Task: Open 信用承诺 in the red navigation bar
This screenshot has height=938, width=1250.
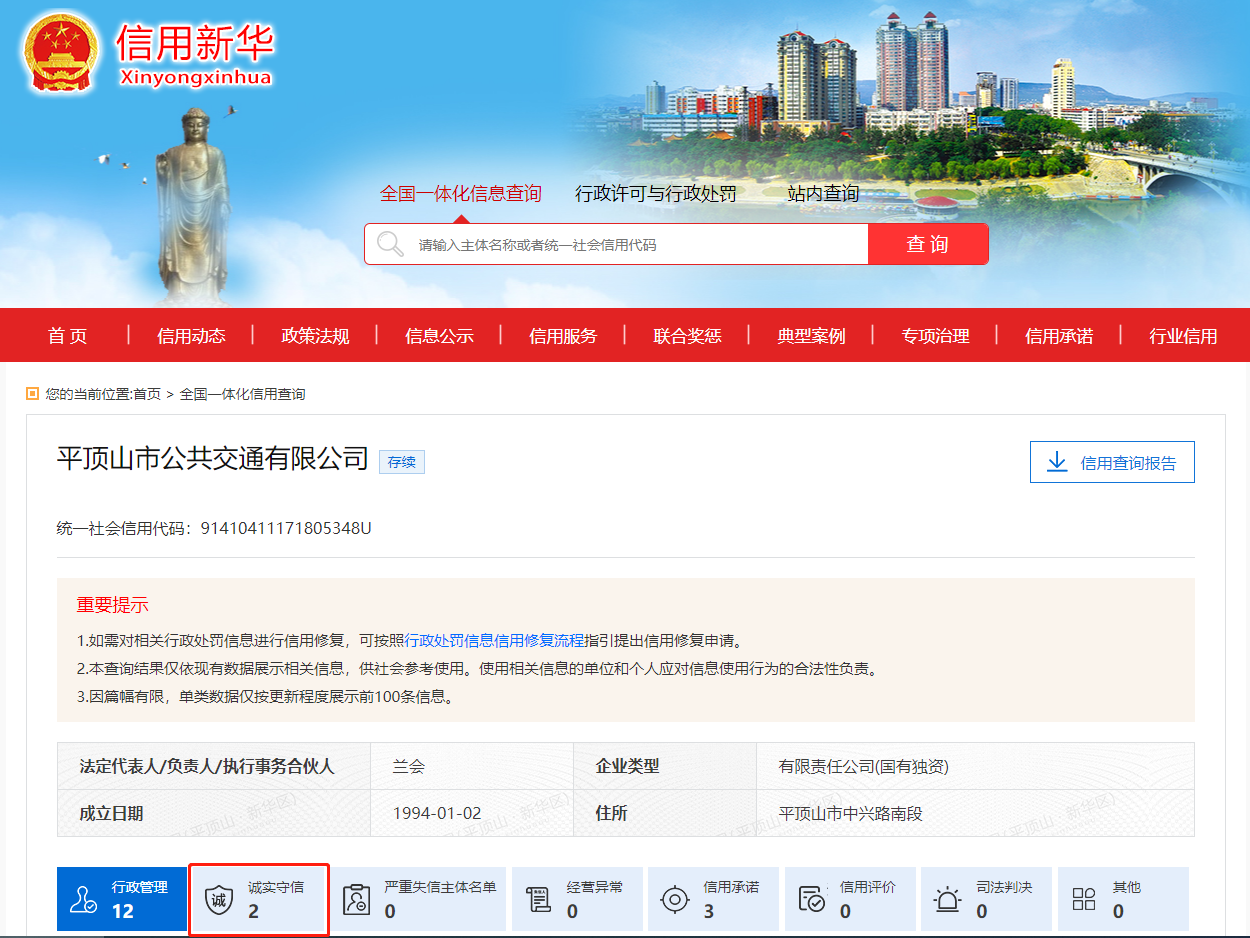Action: coord(1059,336)
